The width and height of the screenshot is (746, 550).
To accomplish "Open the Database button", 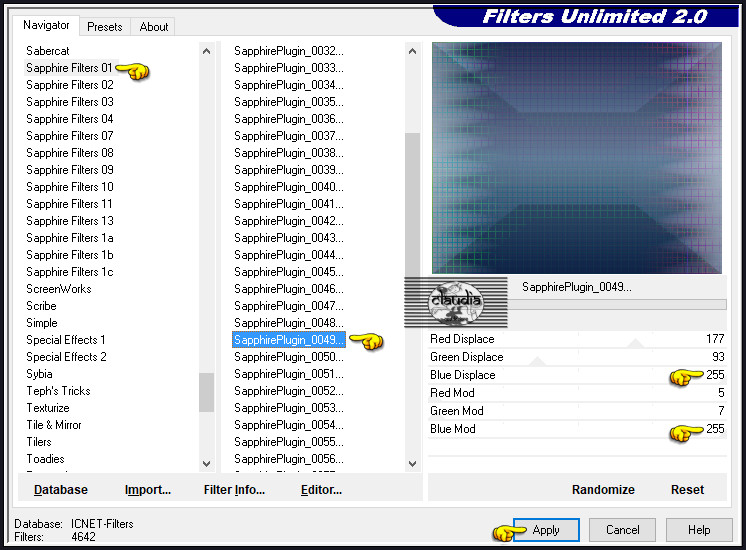I will click(x=61, y=490).
